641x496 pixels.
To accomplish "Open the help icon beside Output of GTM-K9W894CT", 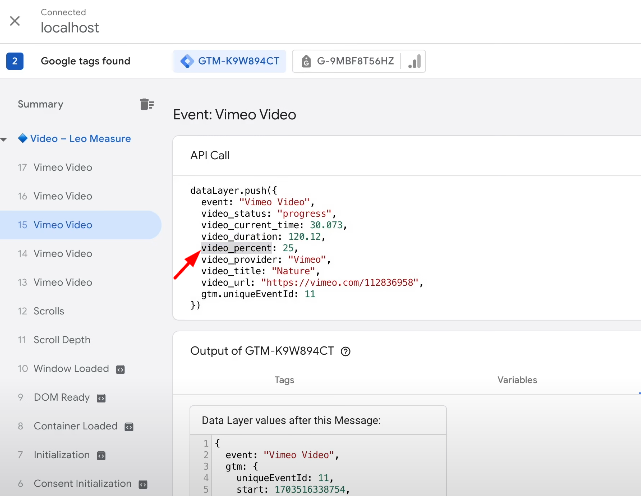I will click(345, 351).
